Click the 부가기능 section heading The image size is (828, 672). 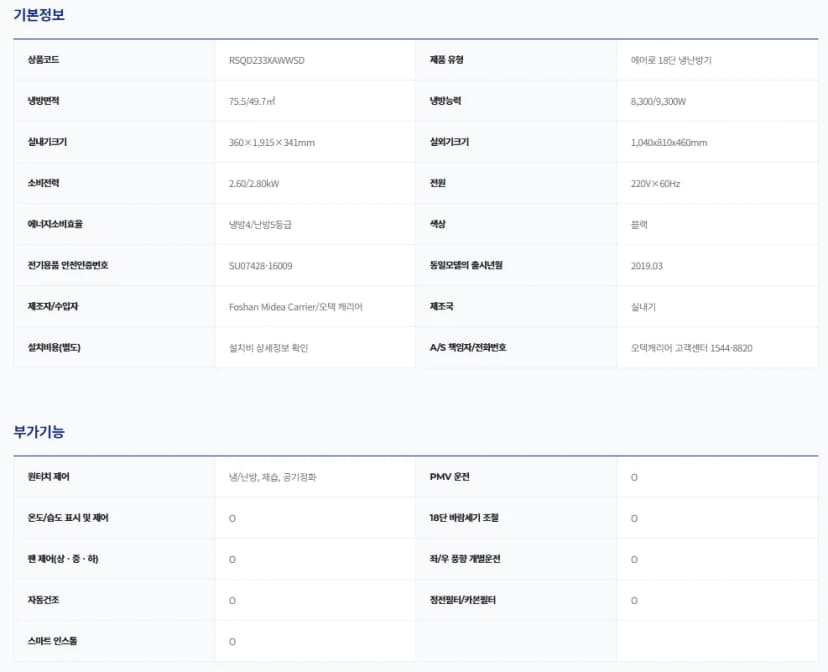point(39,432)
